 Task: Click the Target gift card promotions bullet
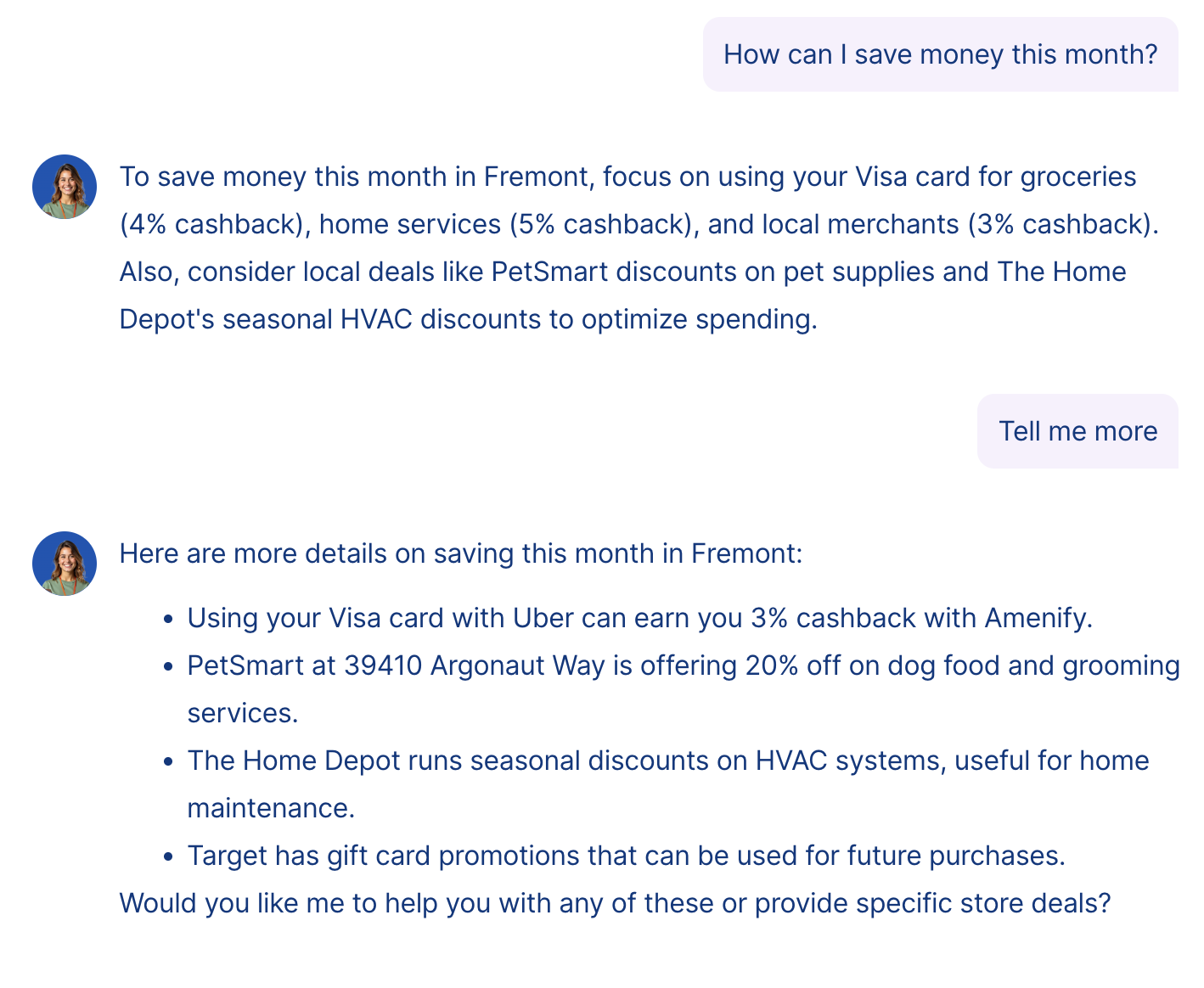pos(626,856)
